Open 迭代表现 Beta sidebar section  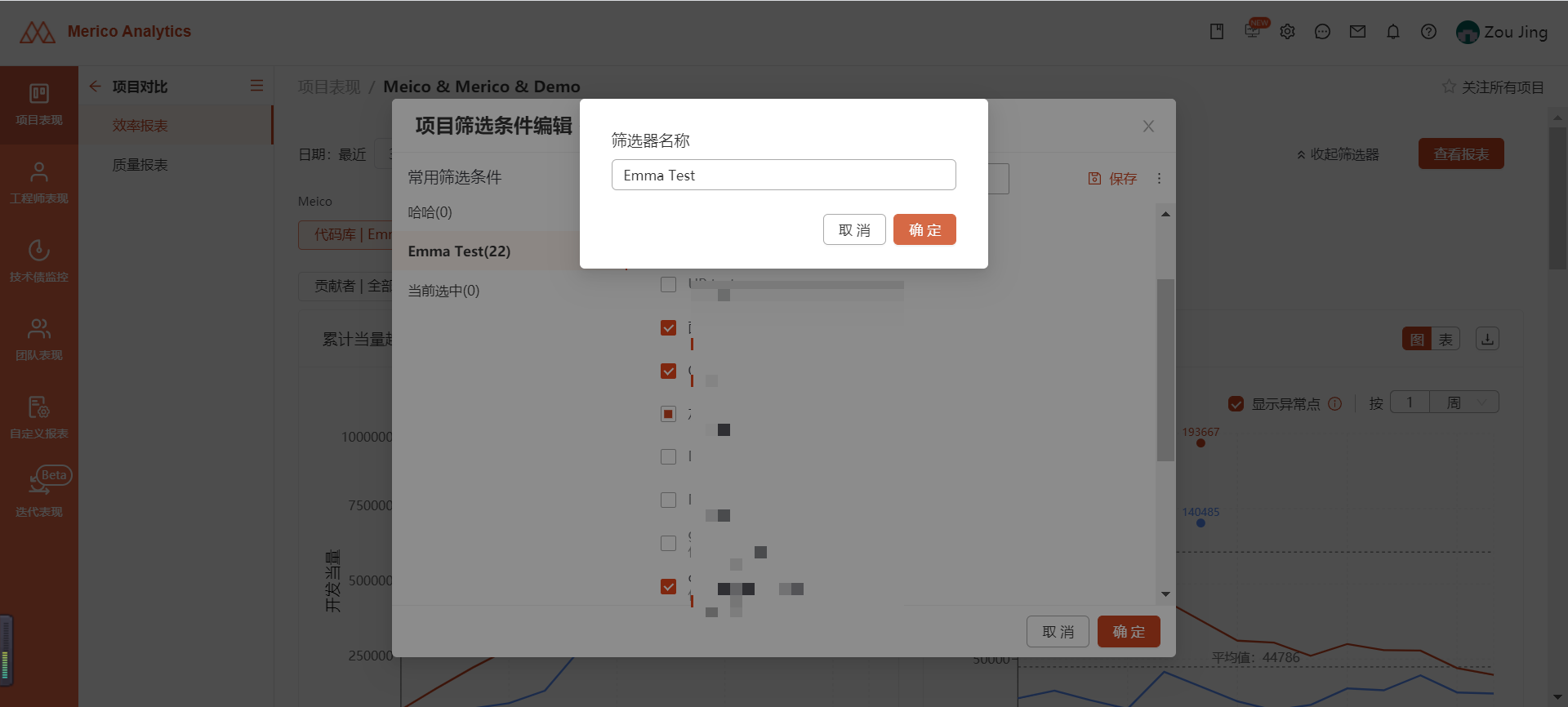point(39,492)
